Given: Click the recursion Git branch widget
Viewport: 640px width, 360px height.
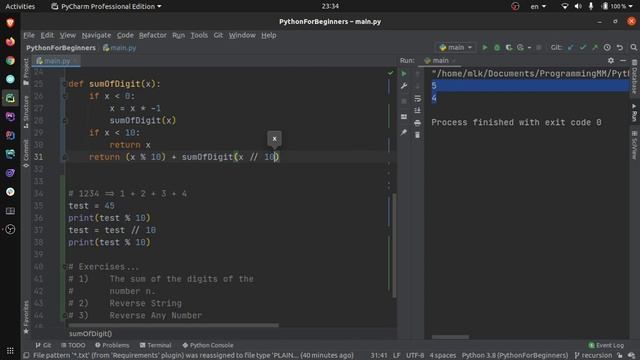Looking at the screenshot, I should tap(593, 356).
